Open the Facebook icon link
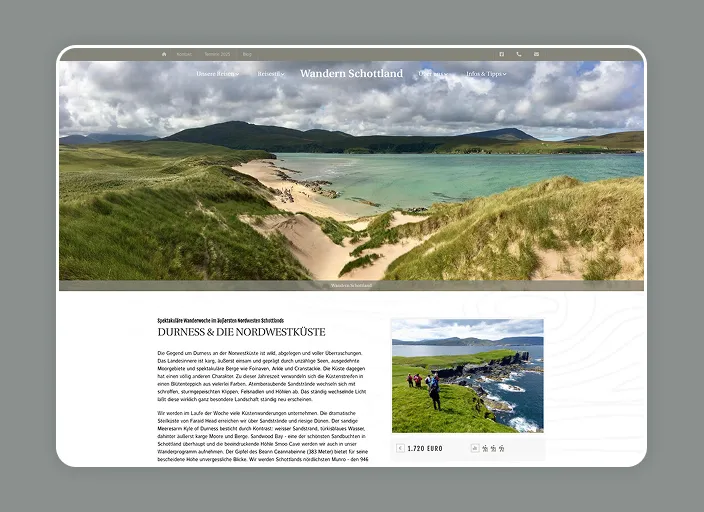The width and height of the screenshot is (704, 512). (x=502, y=54)
